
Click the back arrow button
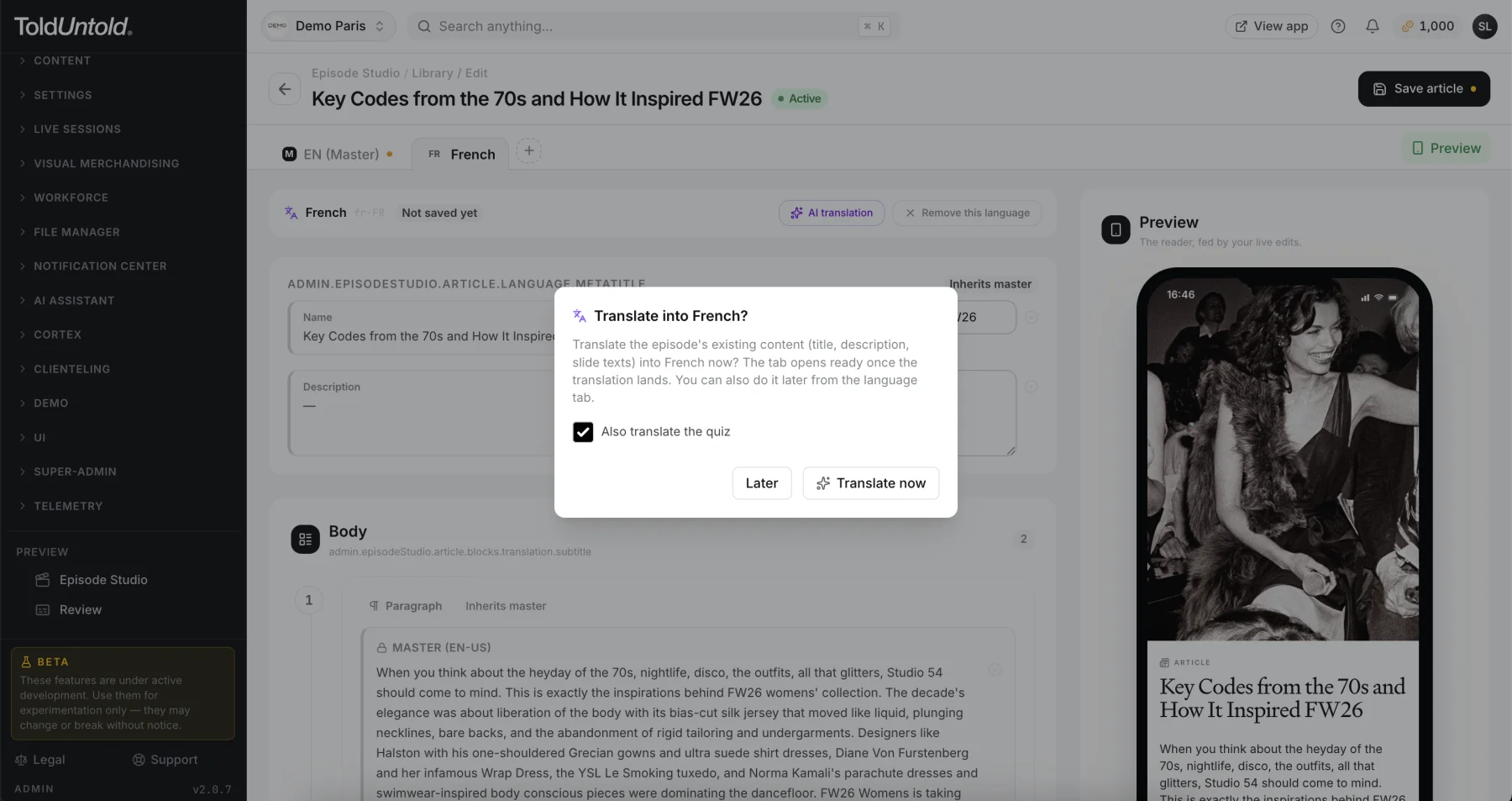(285, 89)
